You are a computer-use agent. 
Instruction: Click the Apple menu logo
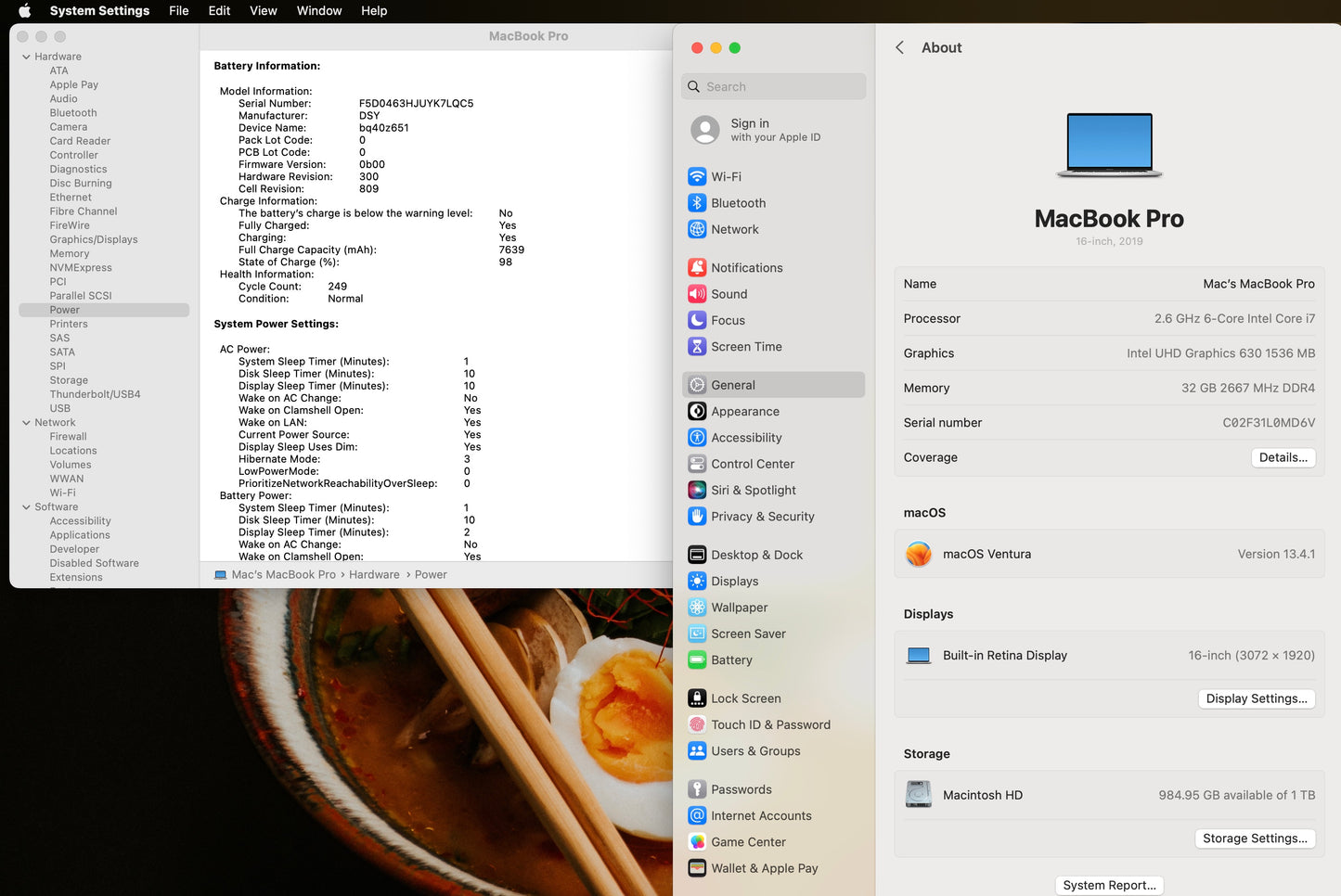pyautogui.click(x=25, y=11)
